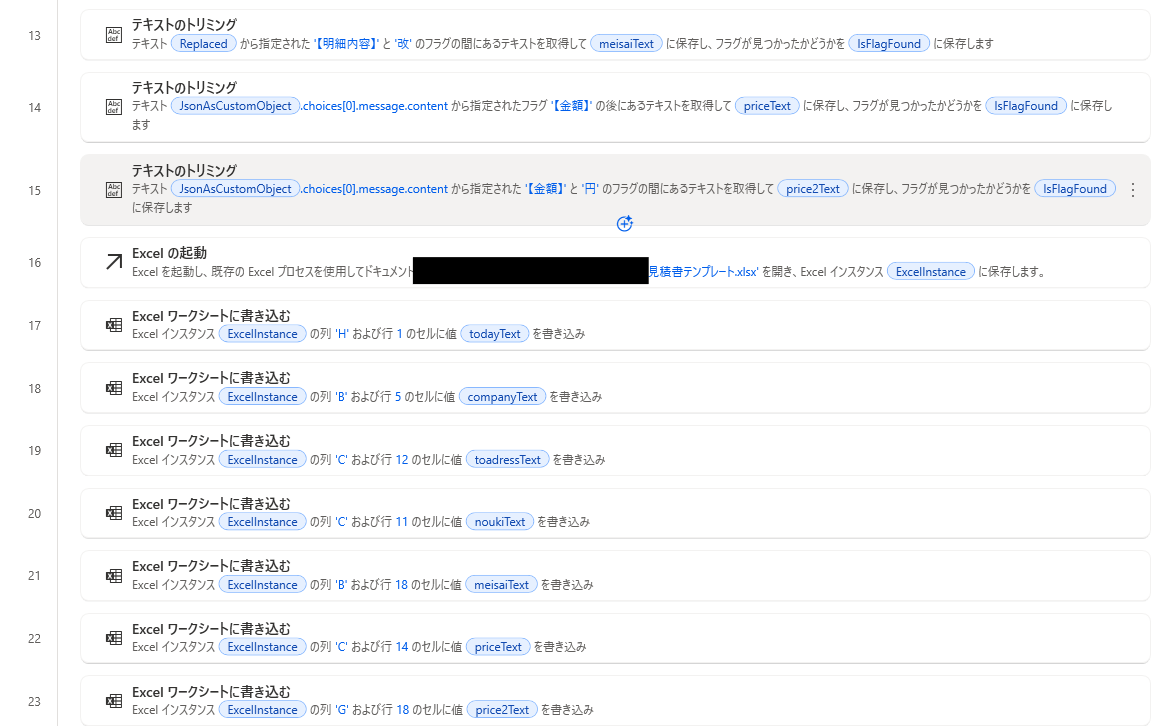This screenshot has height=726, width=1160.
Task: Click the Excel worksheet icon on step 19
Action: pyautogui.click(x=114, y=450)
